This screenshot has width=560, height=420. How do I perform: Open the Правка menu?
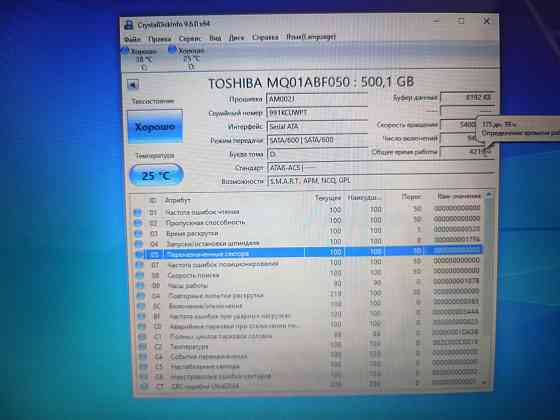tap(160, 39)
